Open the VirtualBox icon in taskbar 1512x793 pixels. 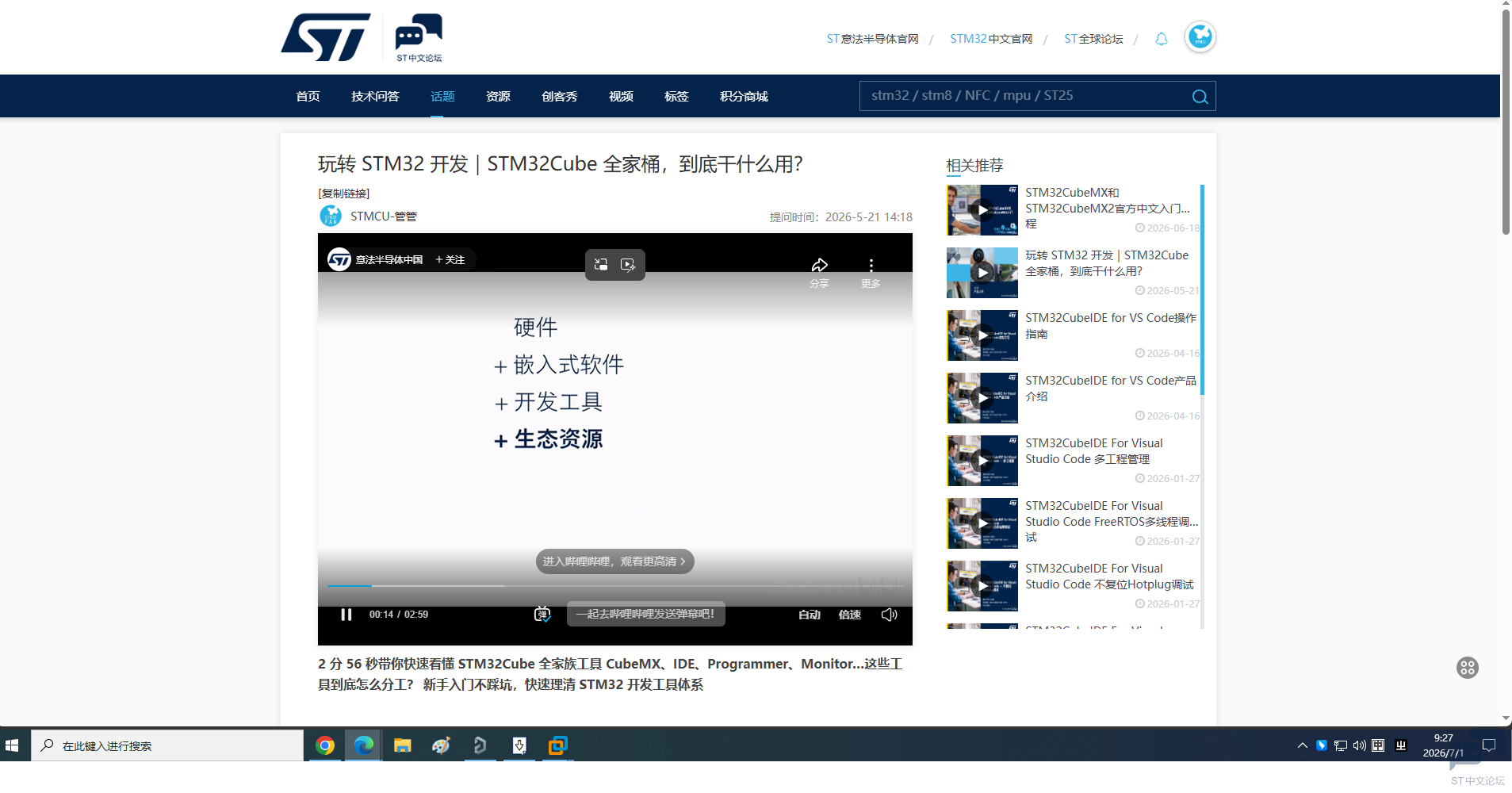click(x=557, y=745)
